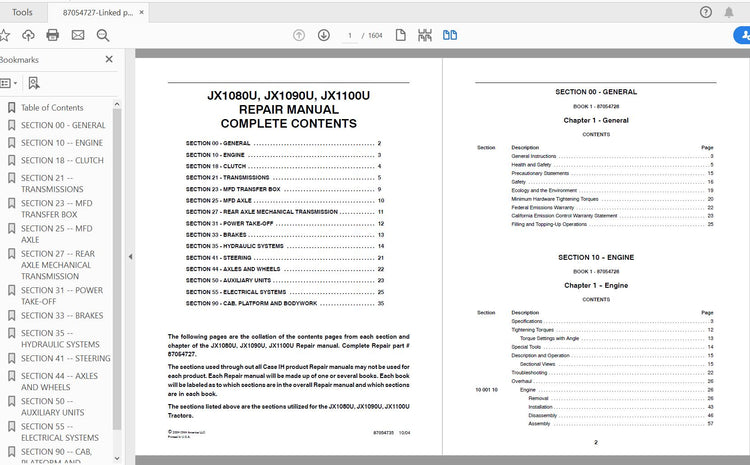Open SECTION 35 -- HYDRAULIC SYSTEMS bookmark
The height and width of the screenshot is (465, 750).
coord(60,339)
